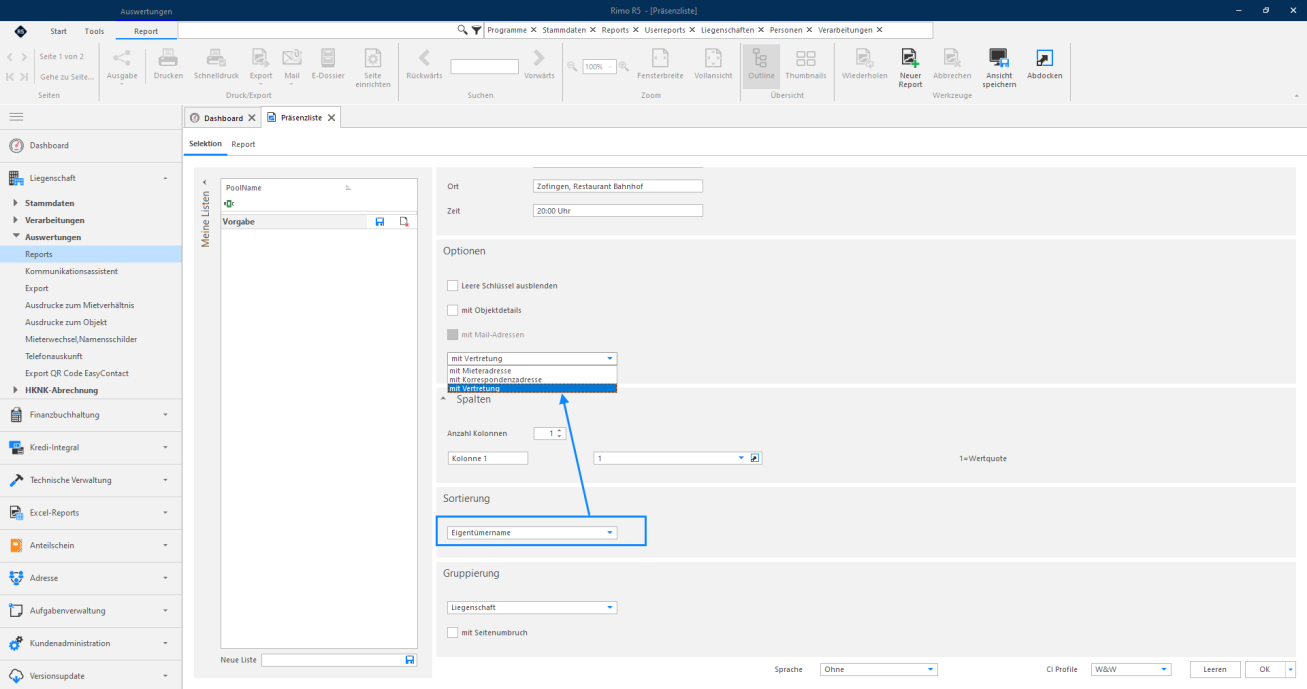Open Export QR Code EasyContact
This screenshot has width=1307, height=689.
click(x=78, y=373)
